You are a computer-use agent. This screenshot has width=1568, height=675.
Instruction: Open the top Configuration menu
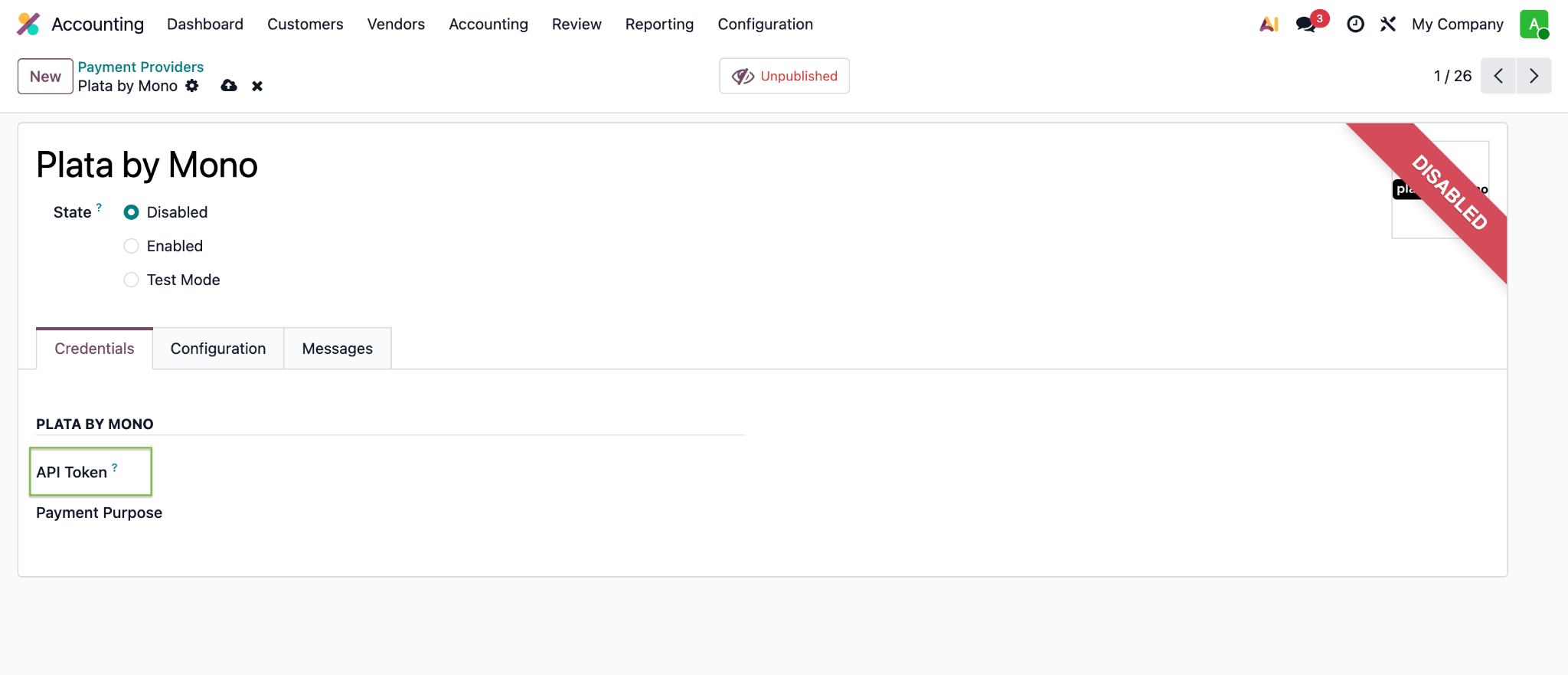[765, 25]
